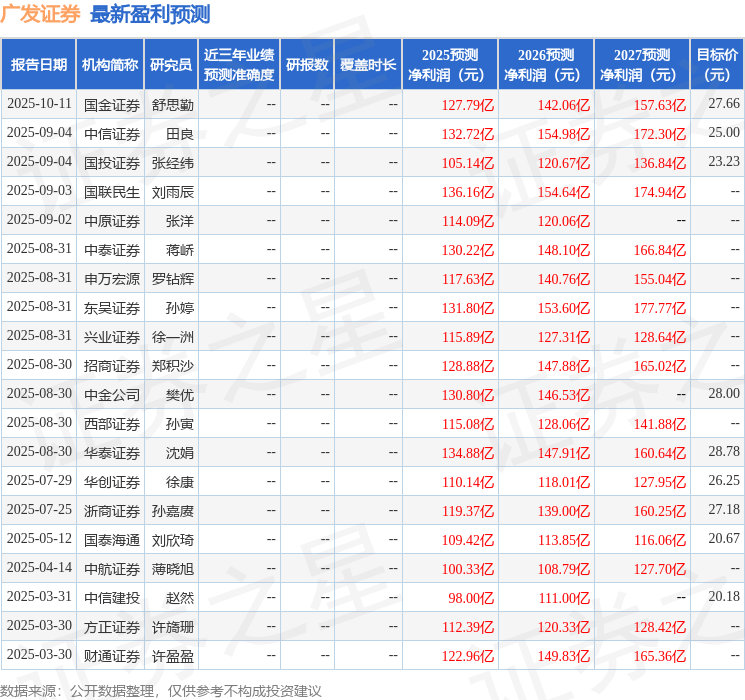745x700 pixels.
Task: Select the 2026预测净利润 column header
Action: [546, 65]
